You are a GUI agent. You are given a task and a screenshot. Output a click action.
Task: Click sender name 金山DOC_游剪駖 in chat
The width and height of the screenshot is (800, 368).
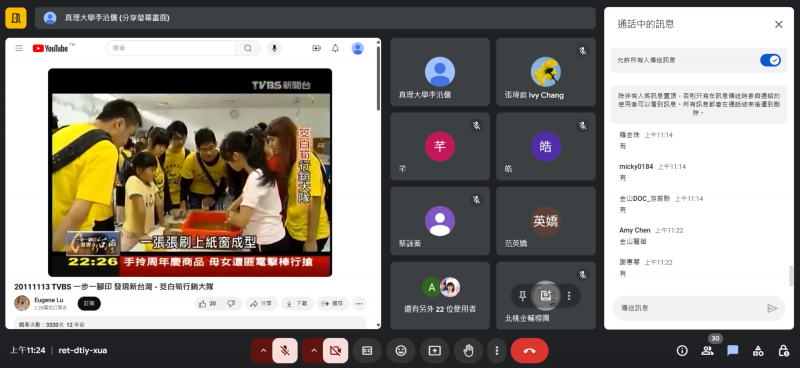tap(645, 199)
